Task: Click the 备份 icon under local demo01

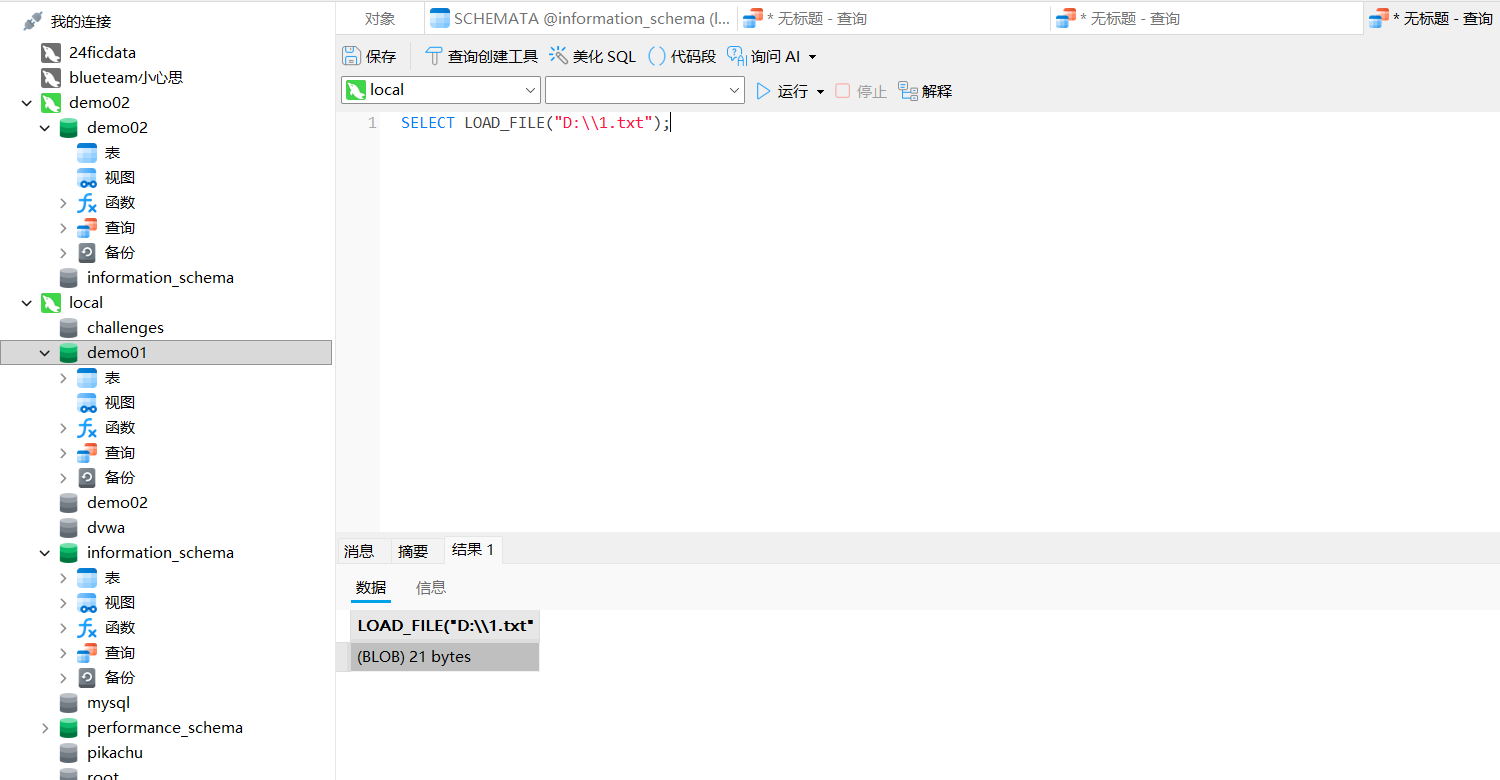Action: 87,477
